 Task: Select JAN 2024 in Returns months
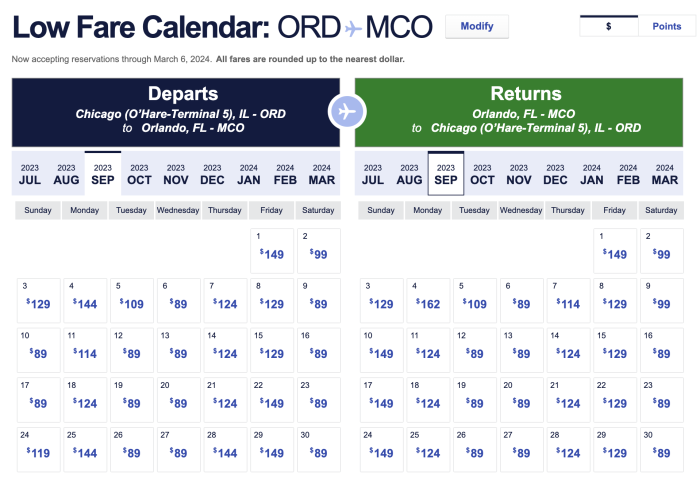click(591, 174)
